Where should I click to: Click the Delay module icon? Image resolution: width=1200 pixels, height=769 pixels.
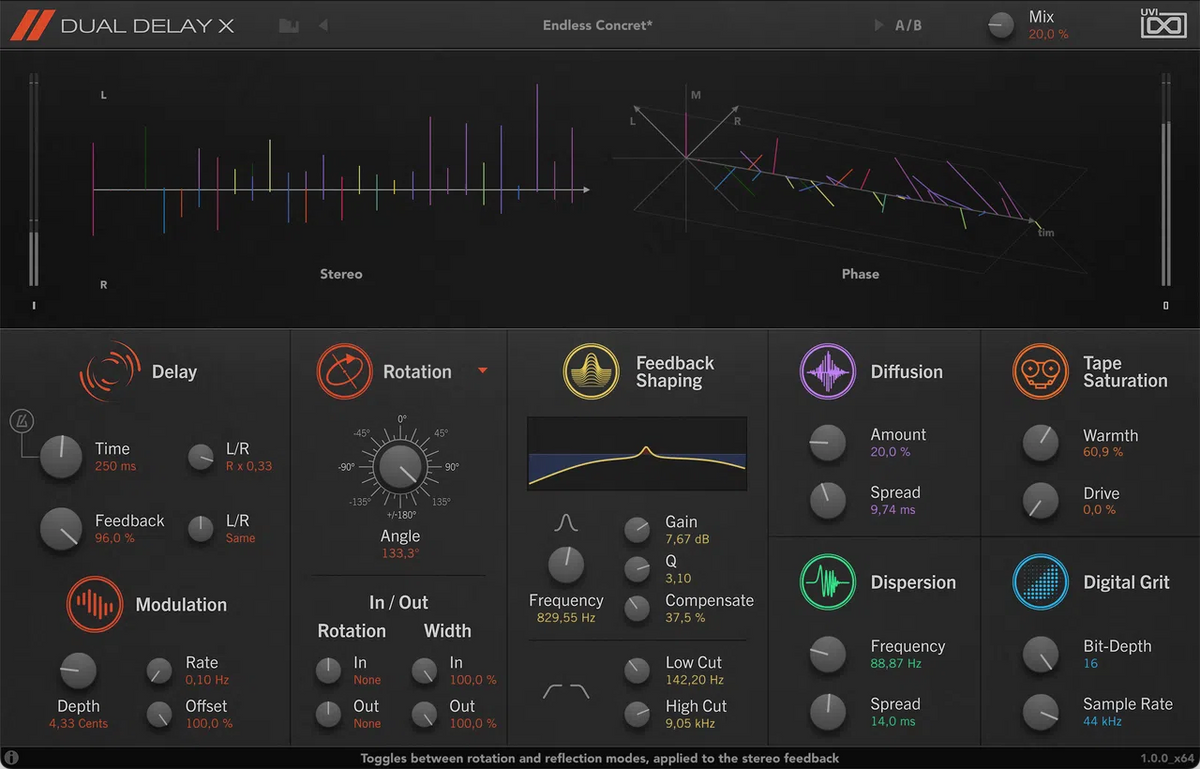(x=110, y=371)
